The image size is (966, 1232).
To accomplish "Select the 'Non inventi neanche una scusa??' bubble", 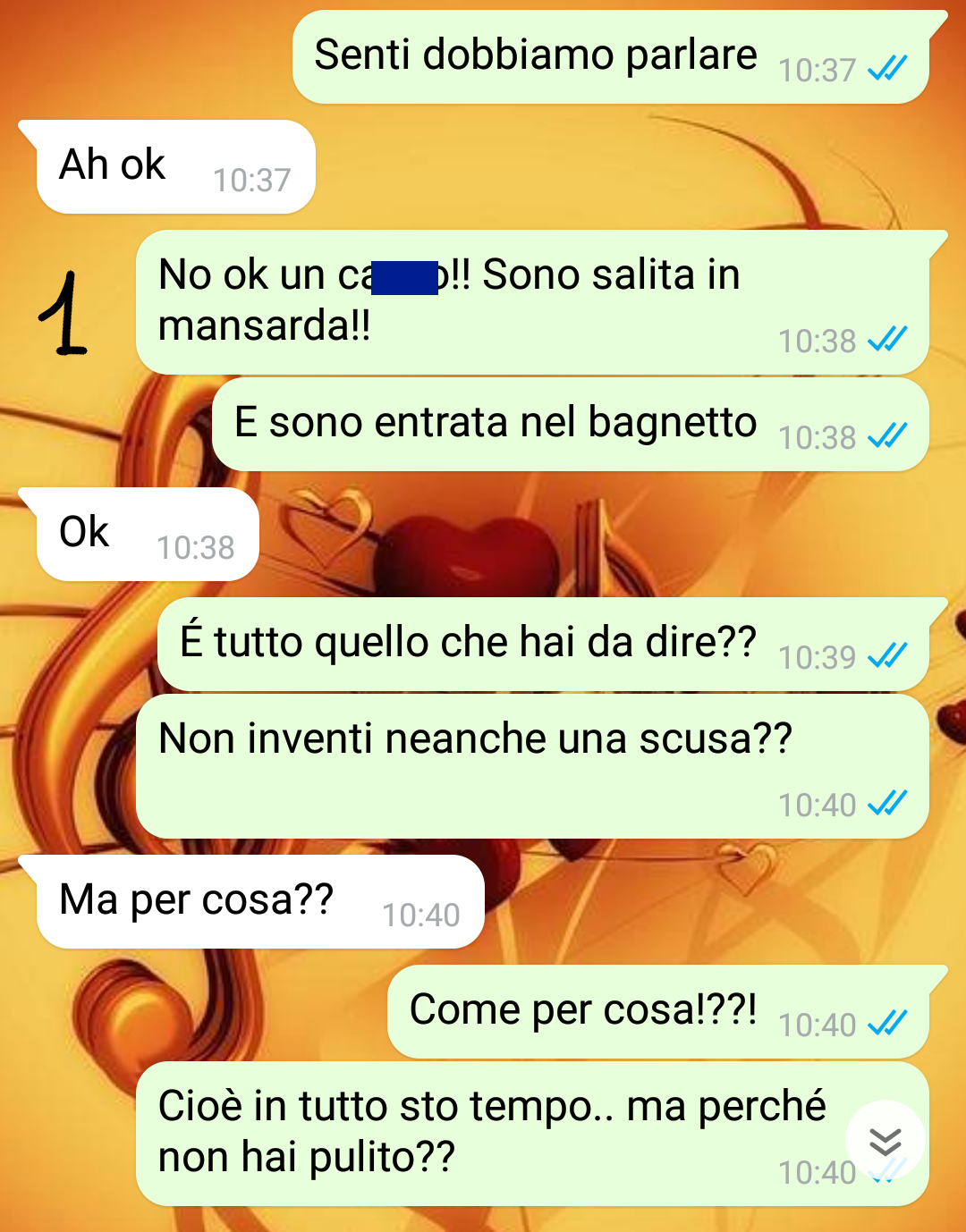I will tap(532, 766).
